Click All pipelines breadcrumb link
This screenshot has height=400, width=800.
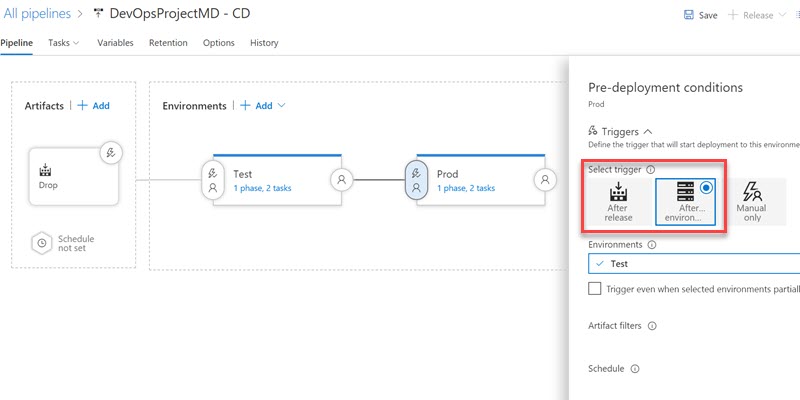37,14
